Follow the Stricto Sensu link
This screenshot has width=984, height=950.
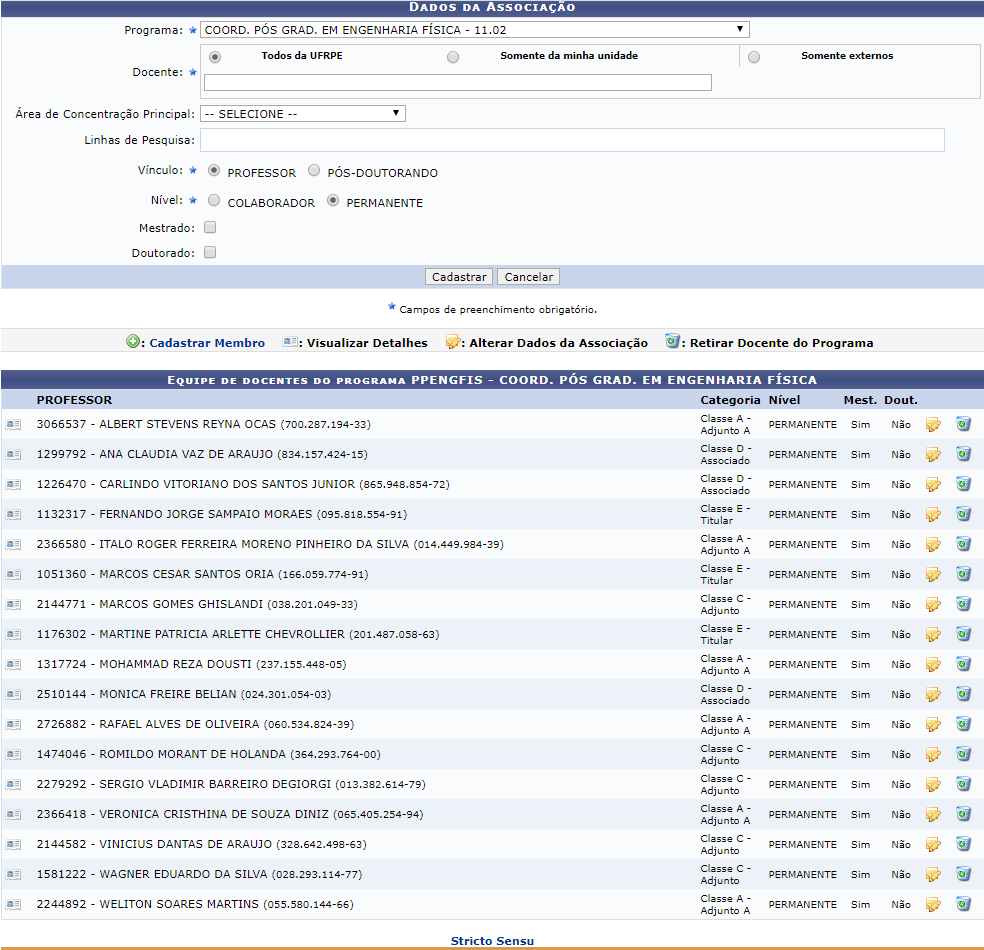[492, 941]
